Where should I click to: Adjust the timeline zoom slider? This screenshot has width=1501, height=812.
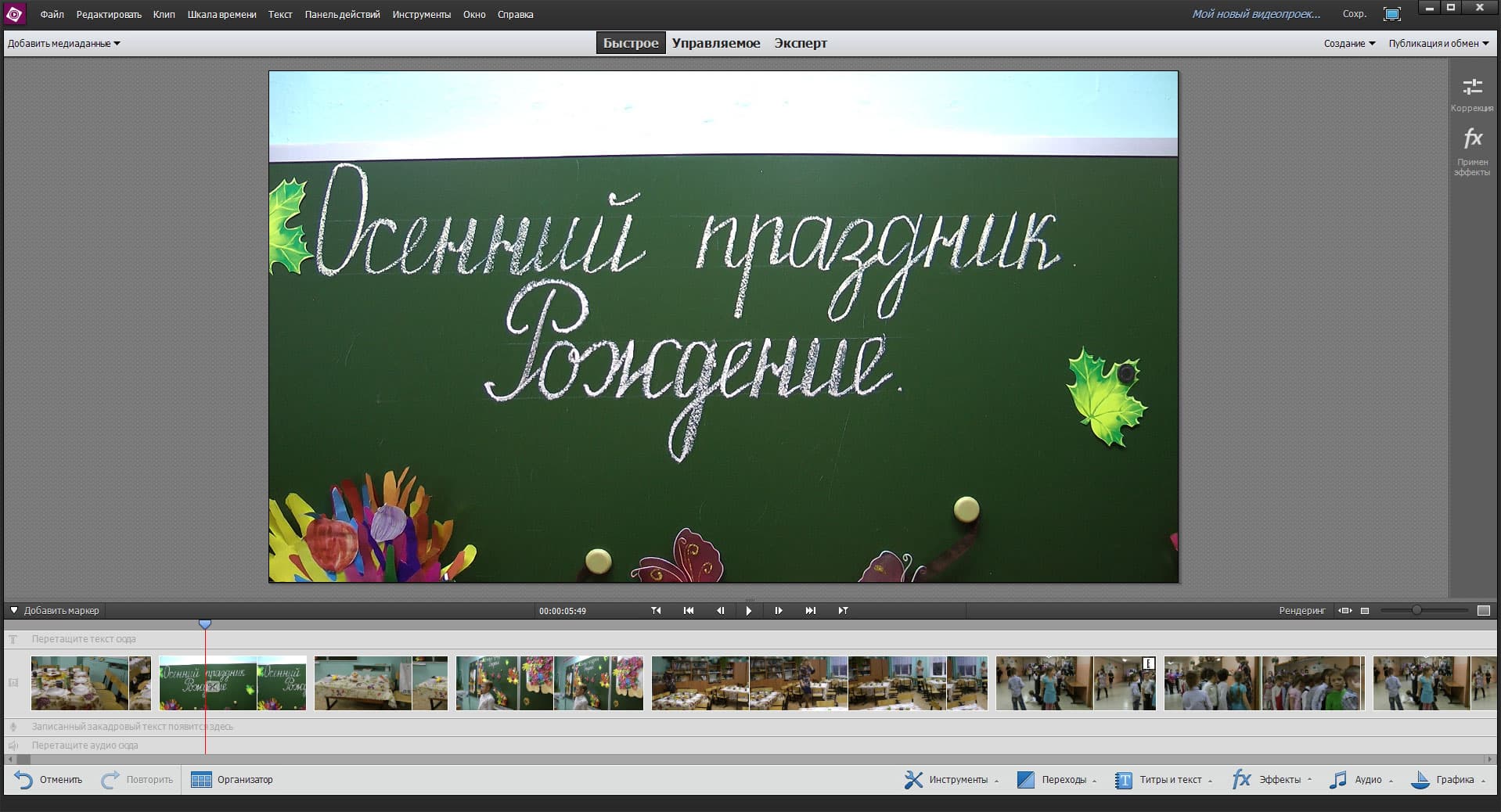[1416, 610]
